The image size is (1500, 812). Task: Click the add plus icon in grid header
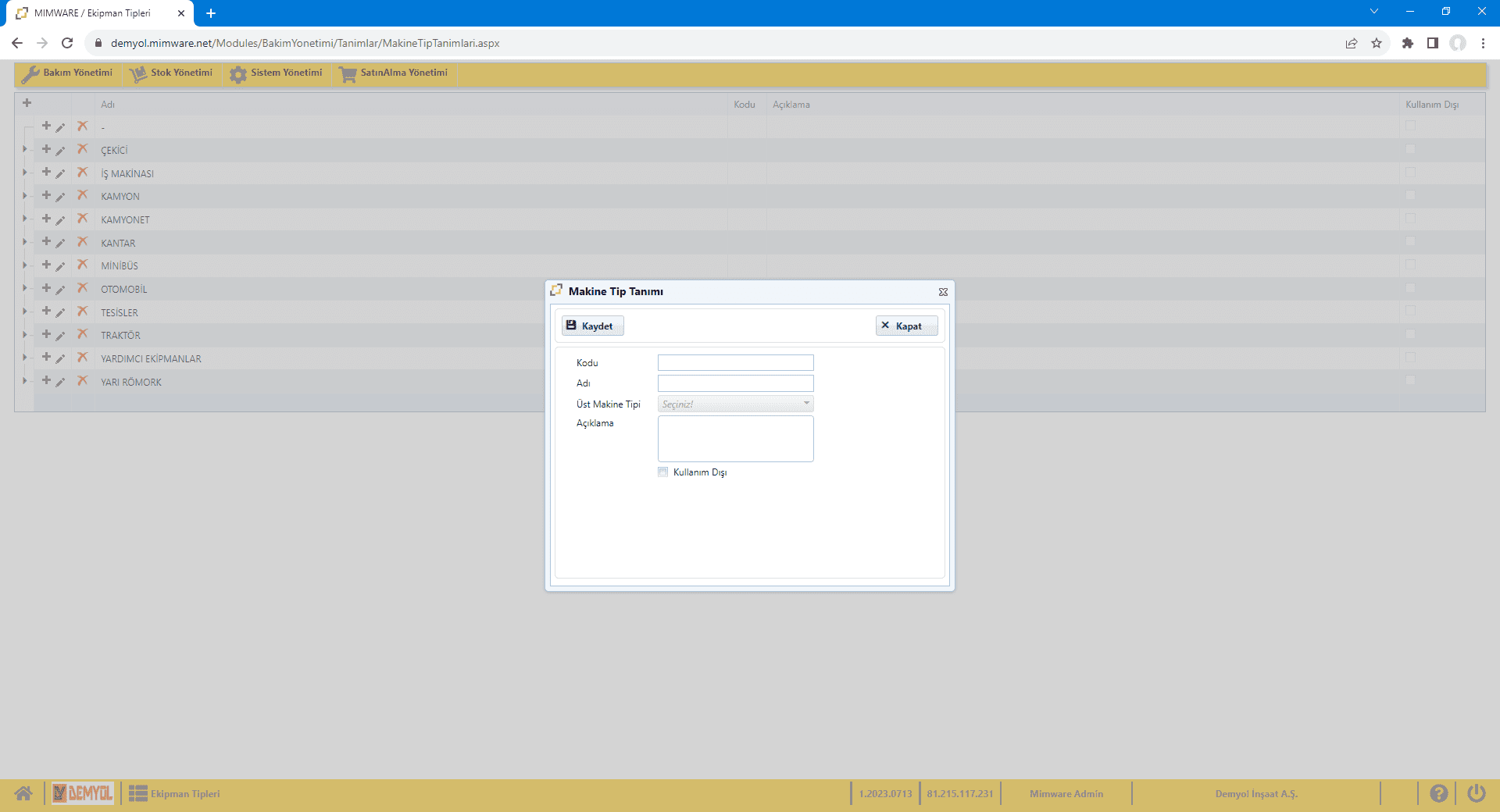27,103
